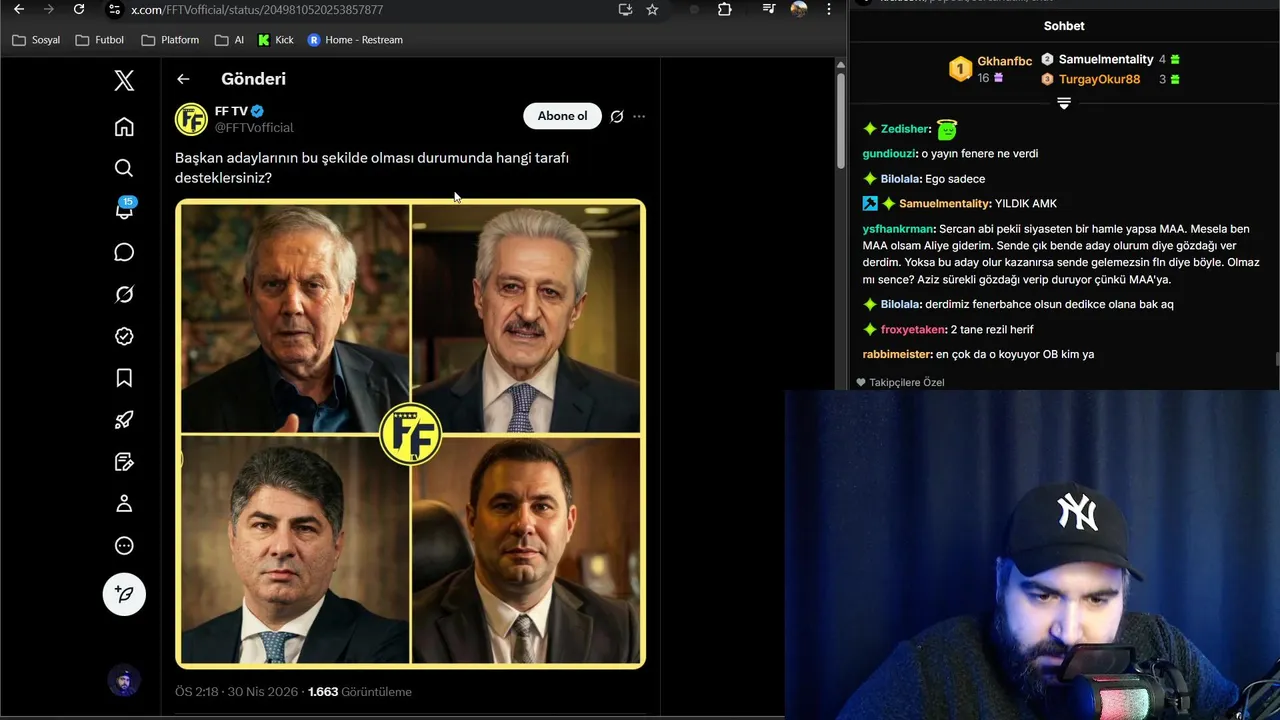Open Grok from the X sidebar
This screenshot has width=1280, height=720.
click(x=124, y=294)
